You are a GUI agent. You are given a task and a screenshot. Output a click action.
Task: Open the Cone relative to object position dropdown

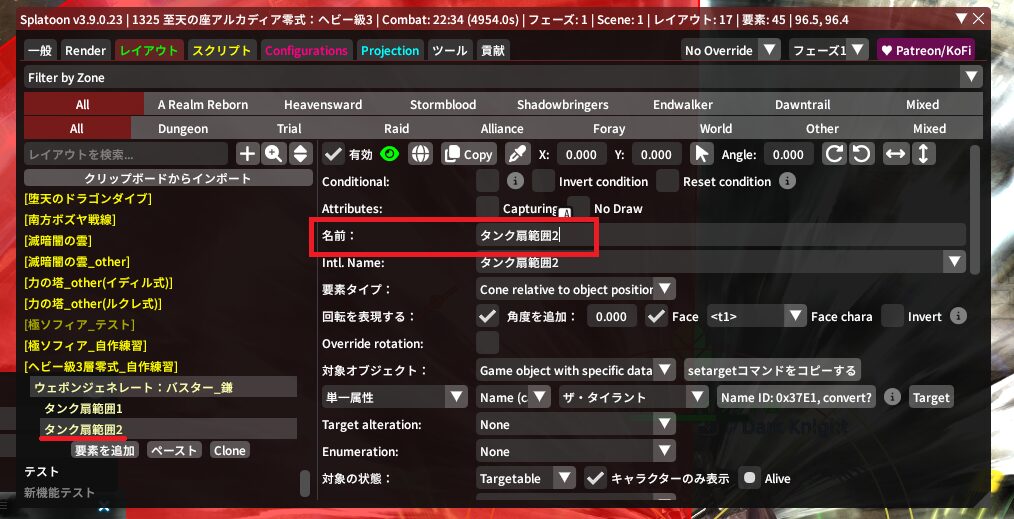(576, 289)
